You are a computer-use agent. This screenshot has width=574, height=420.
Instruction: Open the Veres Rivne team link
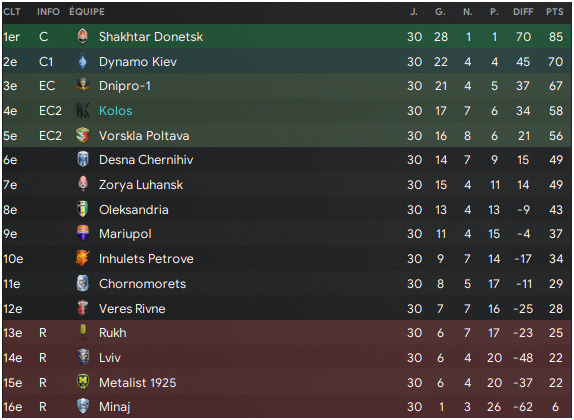point(132,309)
